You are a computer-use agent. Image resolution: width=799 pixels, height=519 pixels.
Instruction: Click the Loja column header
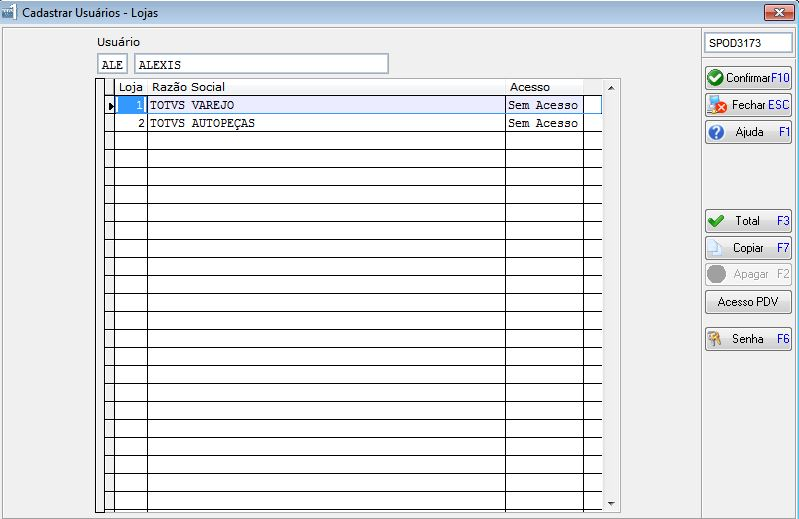point(131,87)
